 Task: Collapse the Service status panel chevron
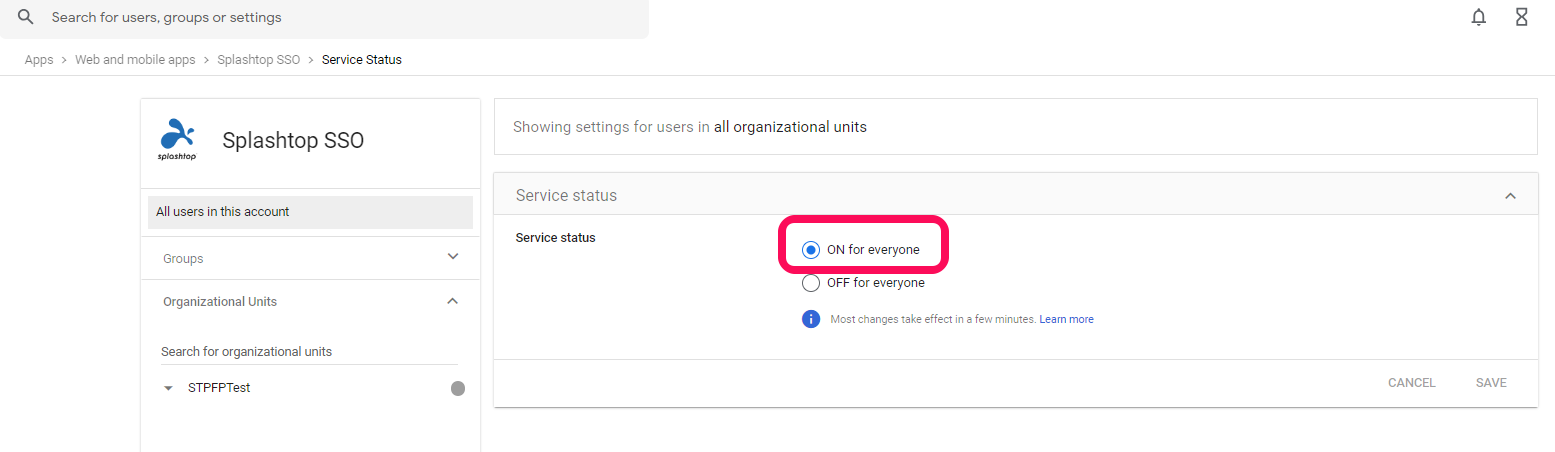[x=1510, y=196]
